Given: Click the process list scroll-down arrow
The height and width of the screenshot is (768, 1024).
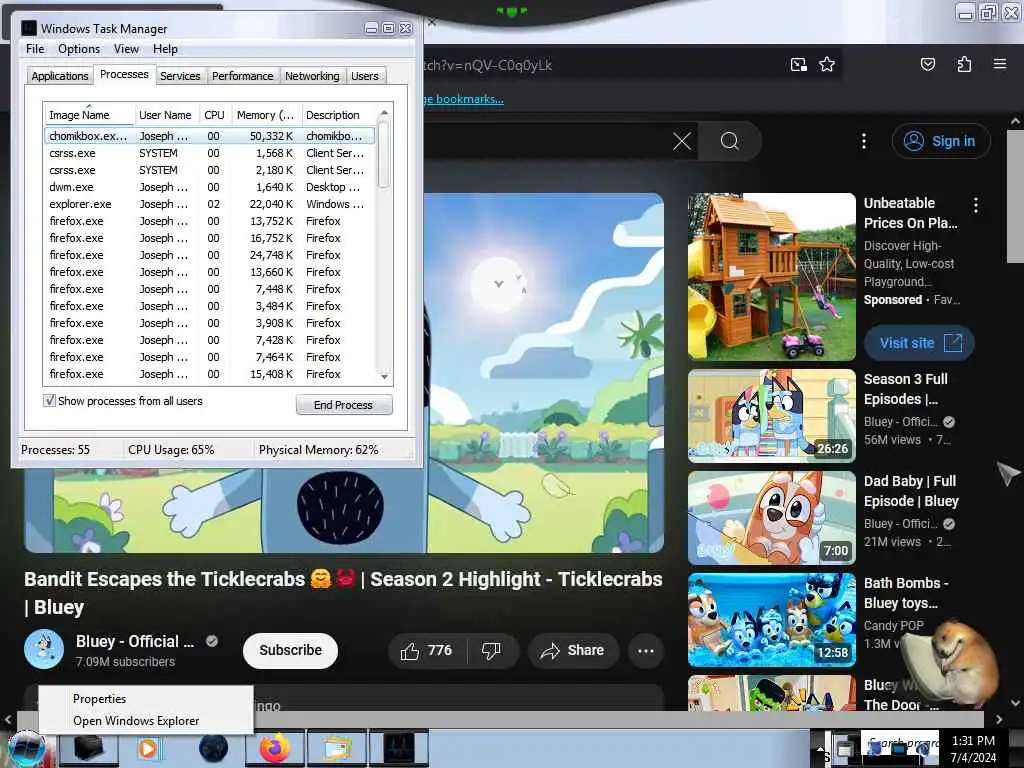Looking at the screenshot, I should (x=384, y=376).
